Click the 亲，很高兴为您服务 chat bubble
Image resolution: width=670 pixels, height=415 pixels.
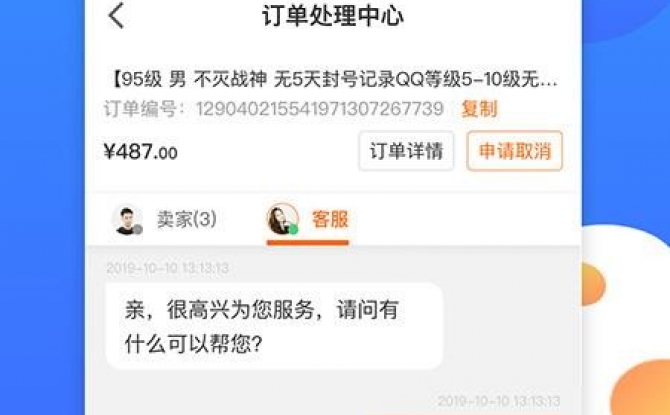[x=274, y=326]
